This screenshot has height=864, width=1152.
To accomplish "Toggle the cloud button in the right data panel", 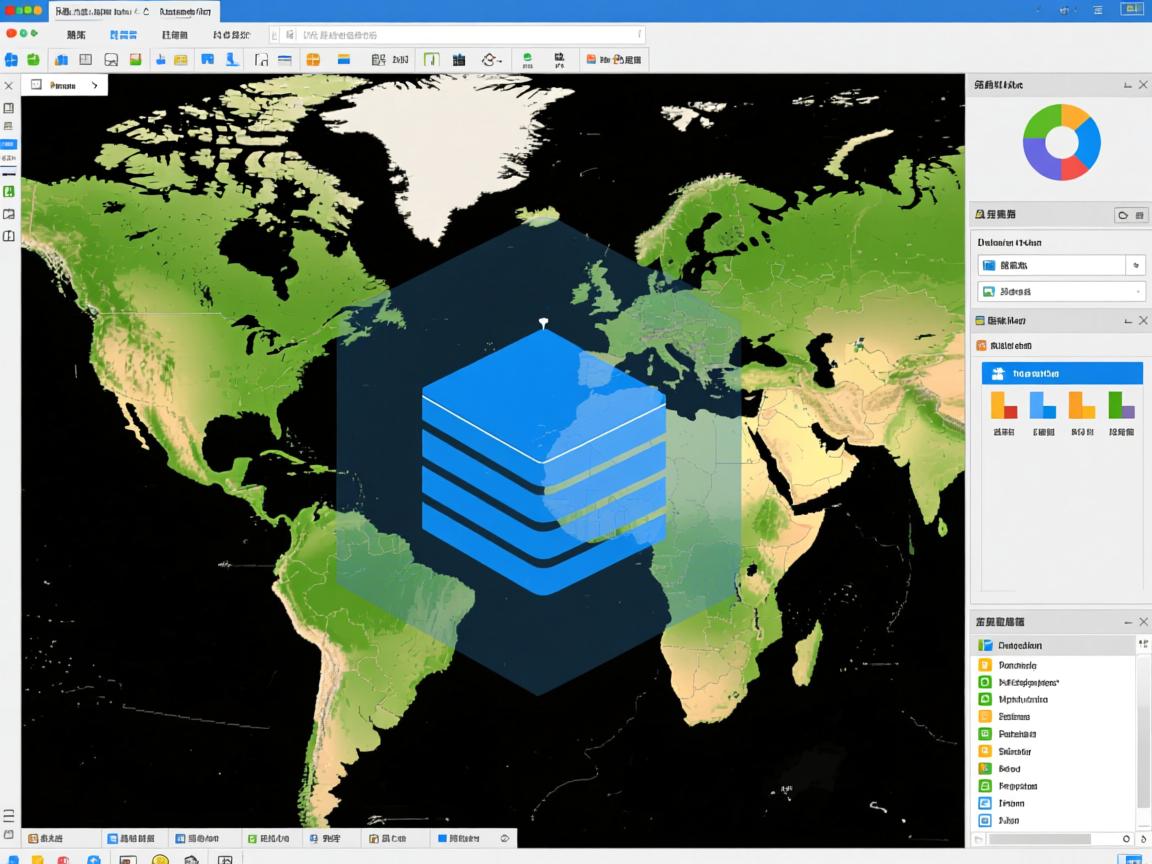I will pos(1123,215).
